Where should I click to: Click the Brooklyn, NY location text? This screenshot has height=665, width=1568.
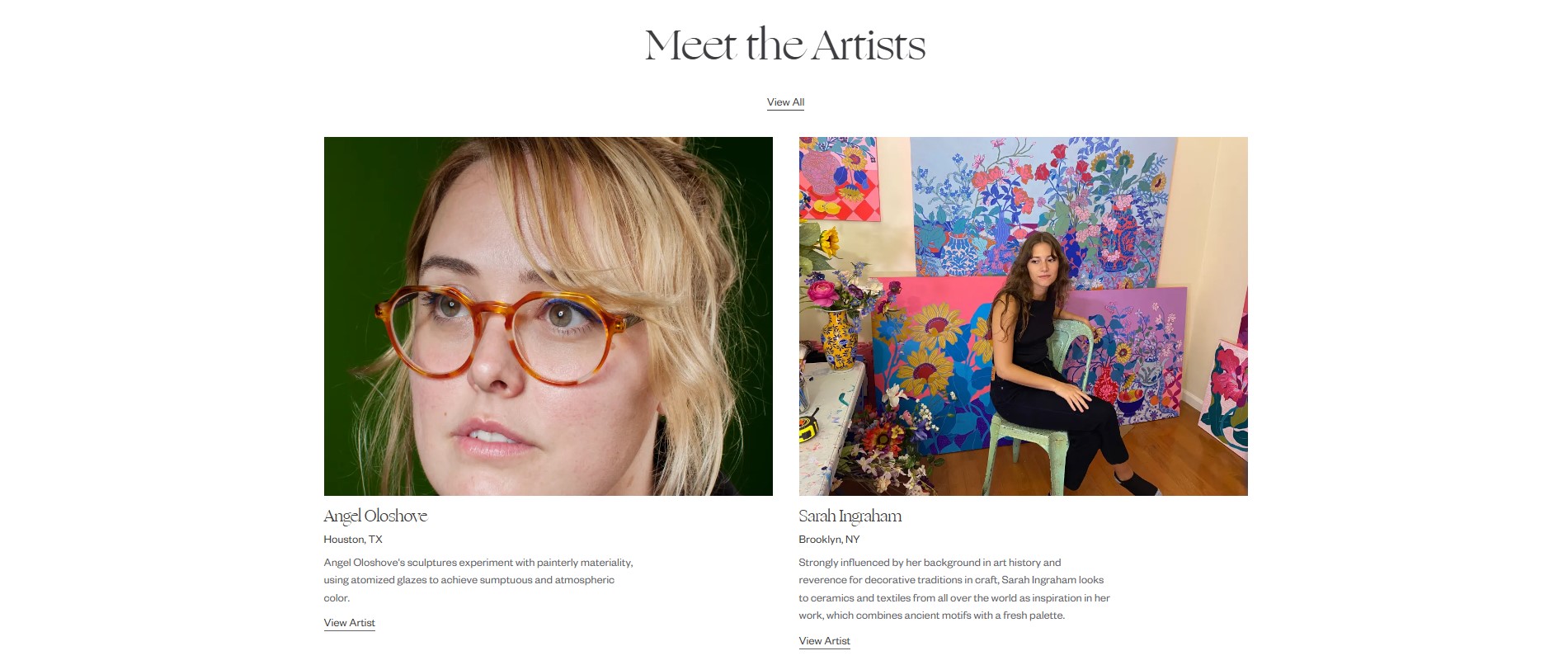[x=829, y=540]
